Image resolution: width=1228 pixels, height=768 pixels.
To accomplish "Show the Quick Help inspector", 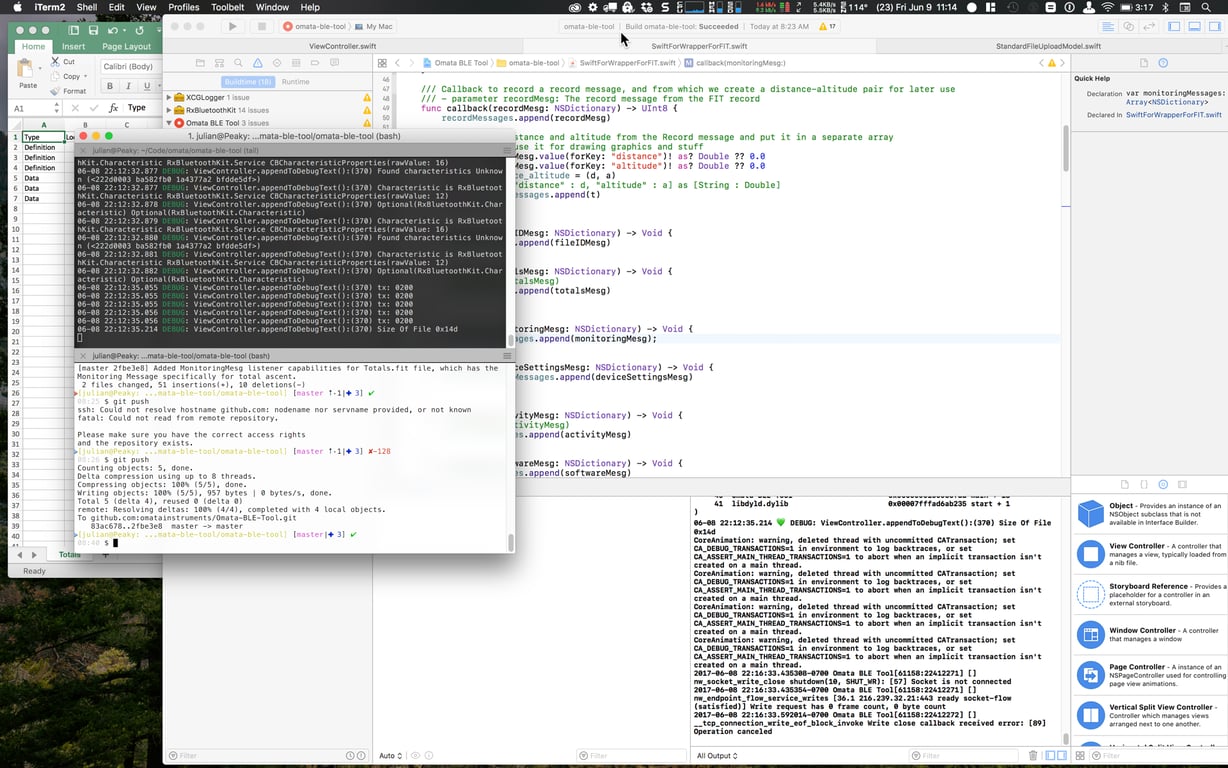I will coord(1162,63).
